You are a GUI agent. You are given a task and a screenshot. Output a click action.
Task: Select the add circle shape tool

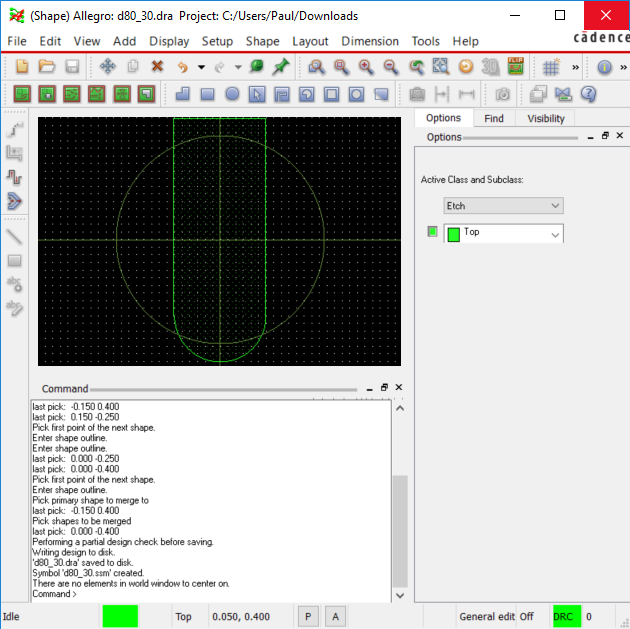(x=232, y=94)
